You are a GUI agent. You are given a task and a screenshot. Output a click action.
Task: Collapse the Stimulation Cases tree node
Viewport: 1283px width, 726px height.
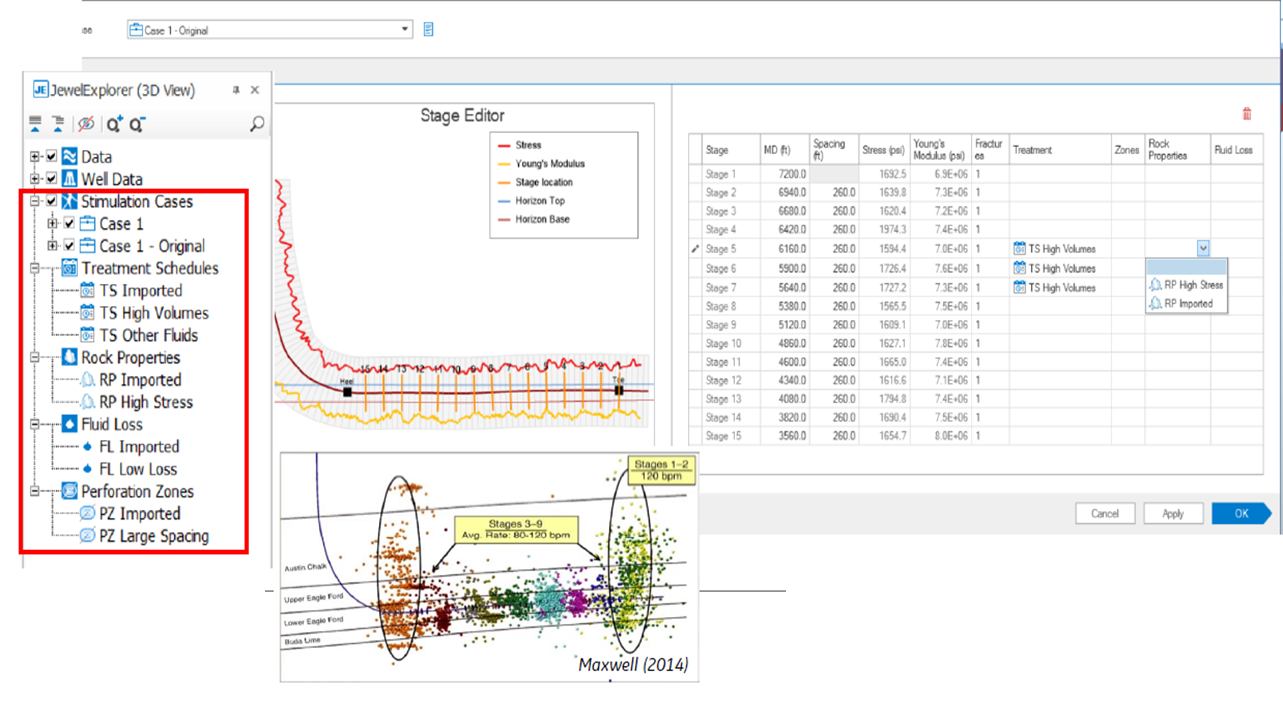36,202
